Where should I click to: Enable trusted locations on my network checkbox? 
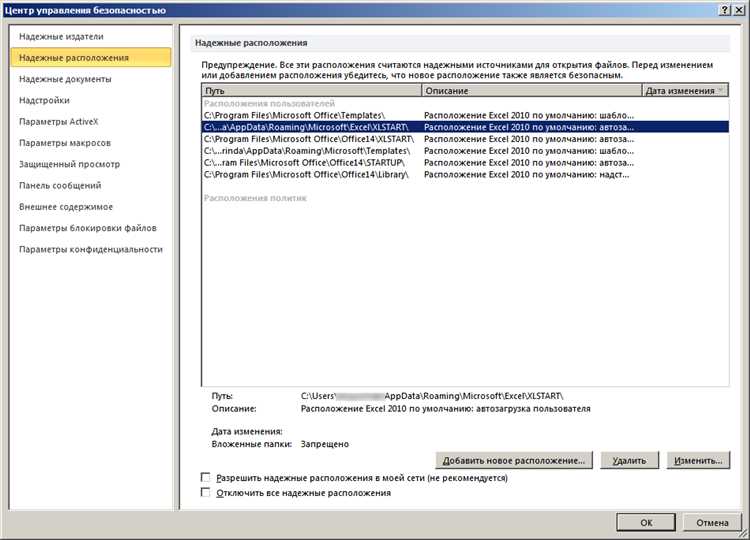click(x=206, y=477)
